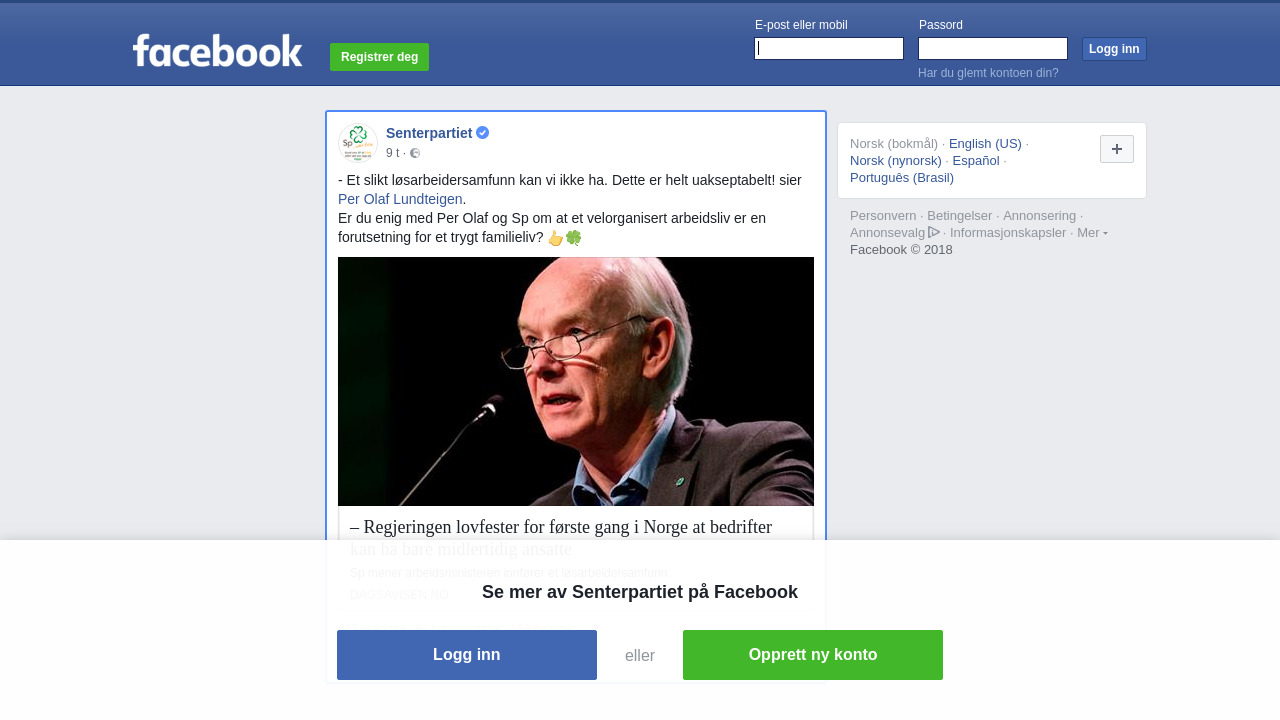Expand the Mer footer dropdown
The height and width of the screenshot is (720, 1280).
tap(1092, 232)
